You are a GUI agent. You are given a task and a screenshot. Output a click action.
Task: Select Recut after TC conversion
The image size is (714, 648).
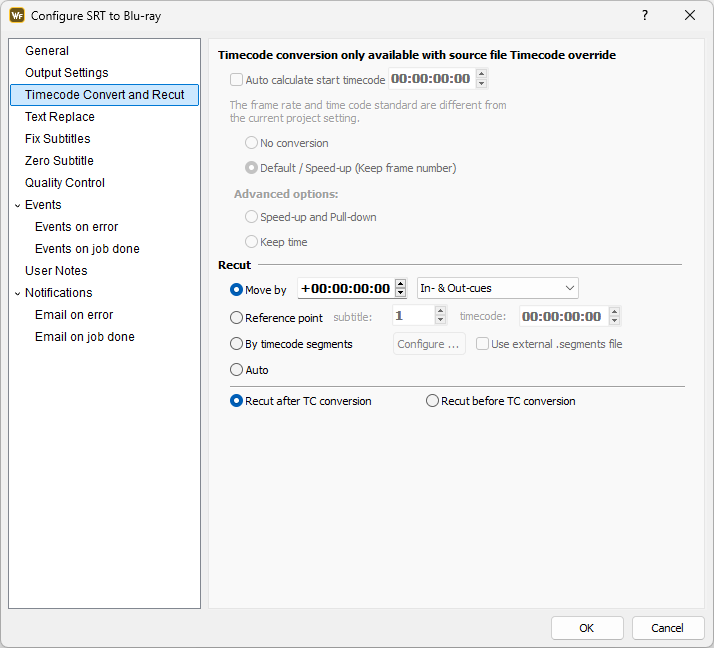[237, 401]
